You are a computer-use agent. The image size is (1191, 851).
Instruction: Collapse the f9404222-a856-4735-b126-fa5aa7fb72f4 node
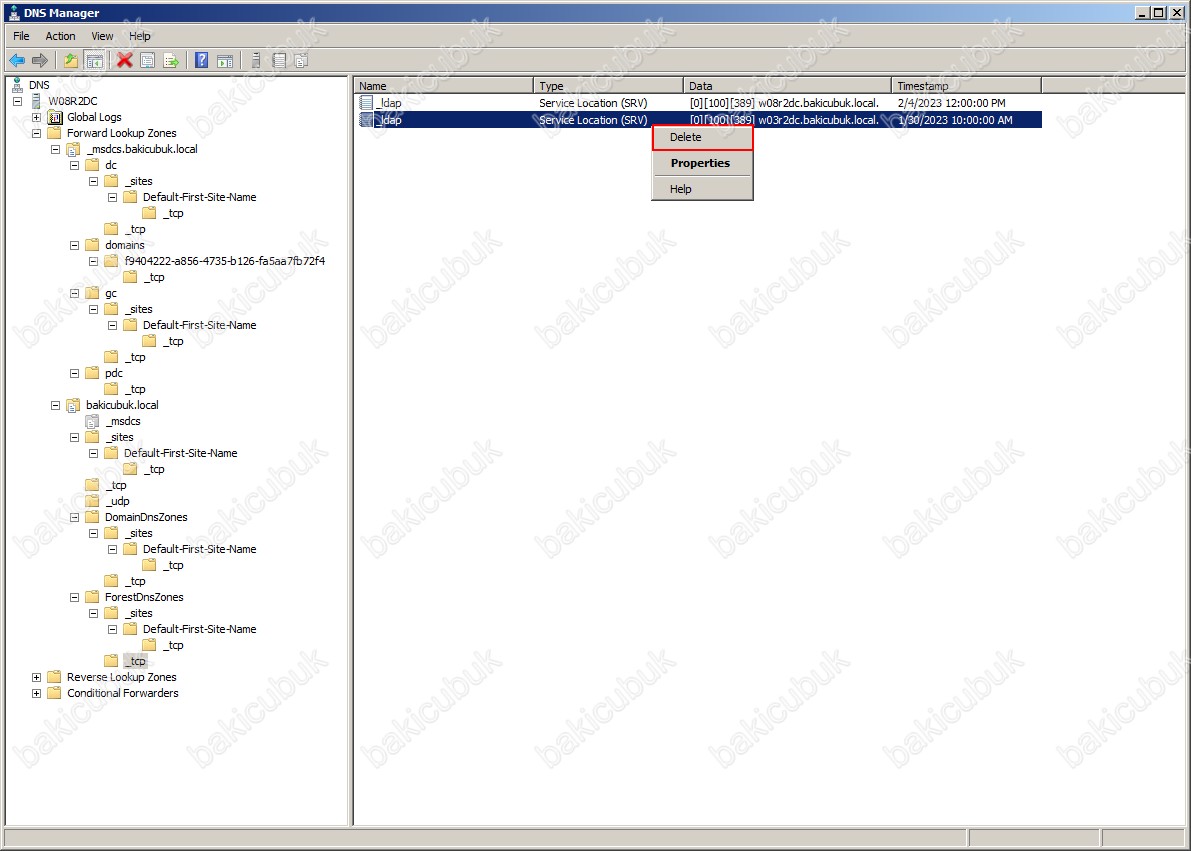[93, 261]
